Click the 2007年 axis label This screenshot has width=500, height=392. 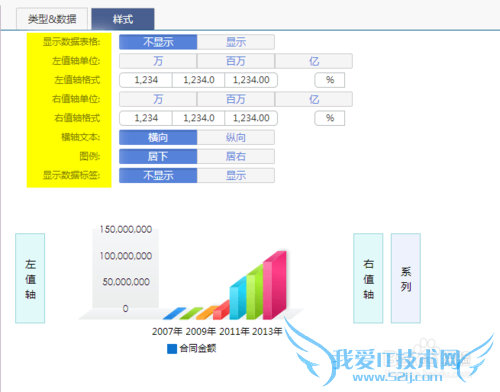point(167,331)
